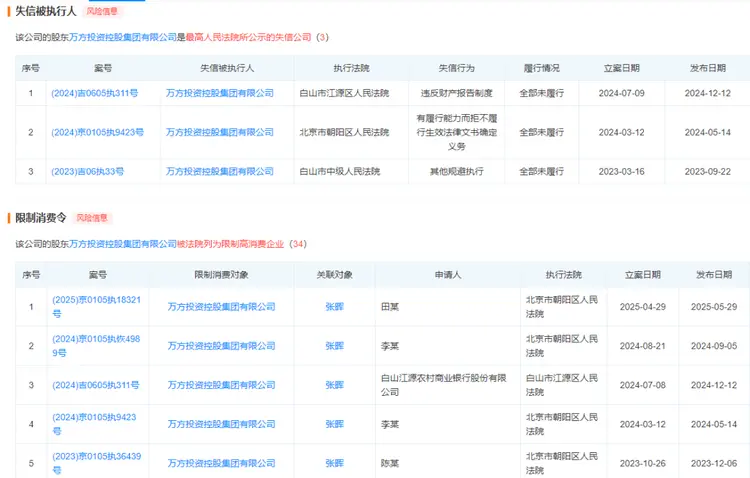Open case (2025)京0105执18321号 link
750x478 pixels.
[x=97, y=306]
